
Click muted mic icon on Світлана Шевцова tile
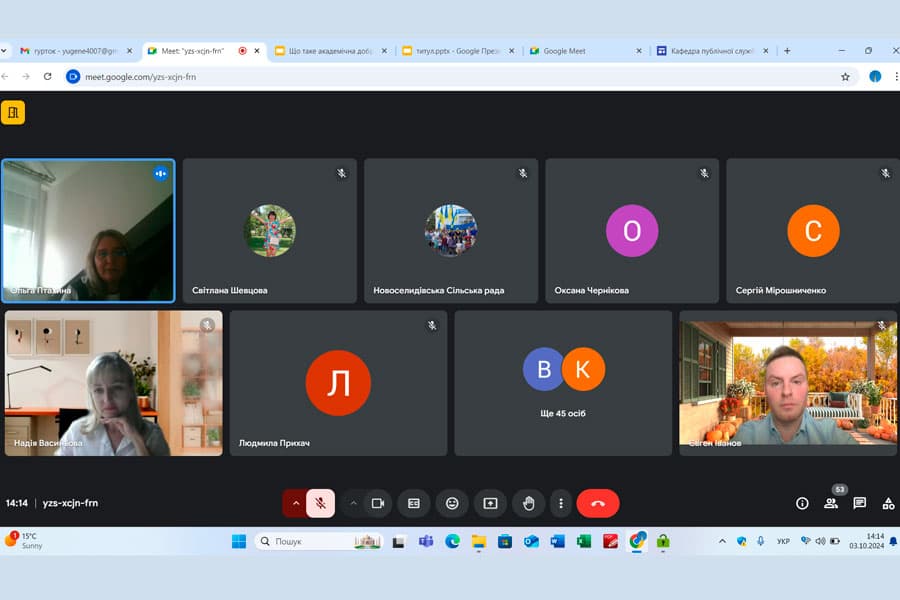coord(342,173)
